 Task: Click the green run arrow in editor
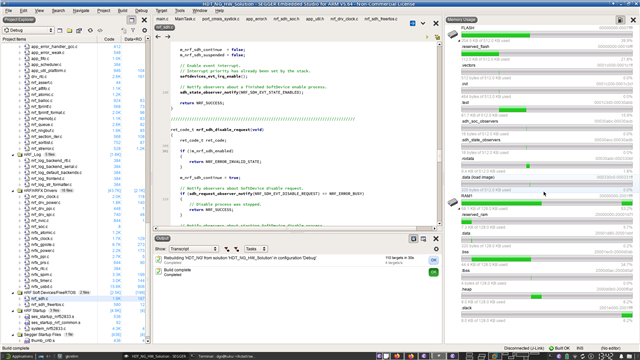coord(427,37)
